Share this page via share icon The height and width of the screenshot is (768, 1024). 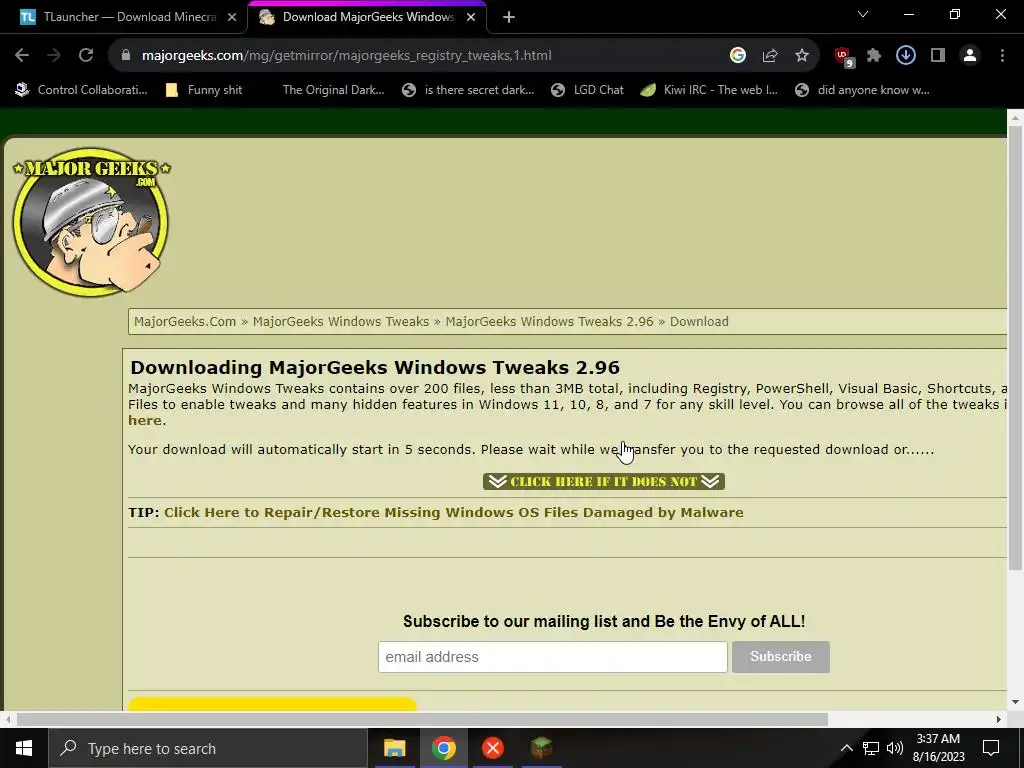[770, 56]
